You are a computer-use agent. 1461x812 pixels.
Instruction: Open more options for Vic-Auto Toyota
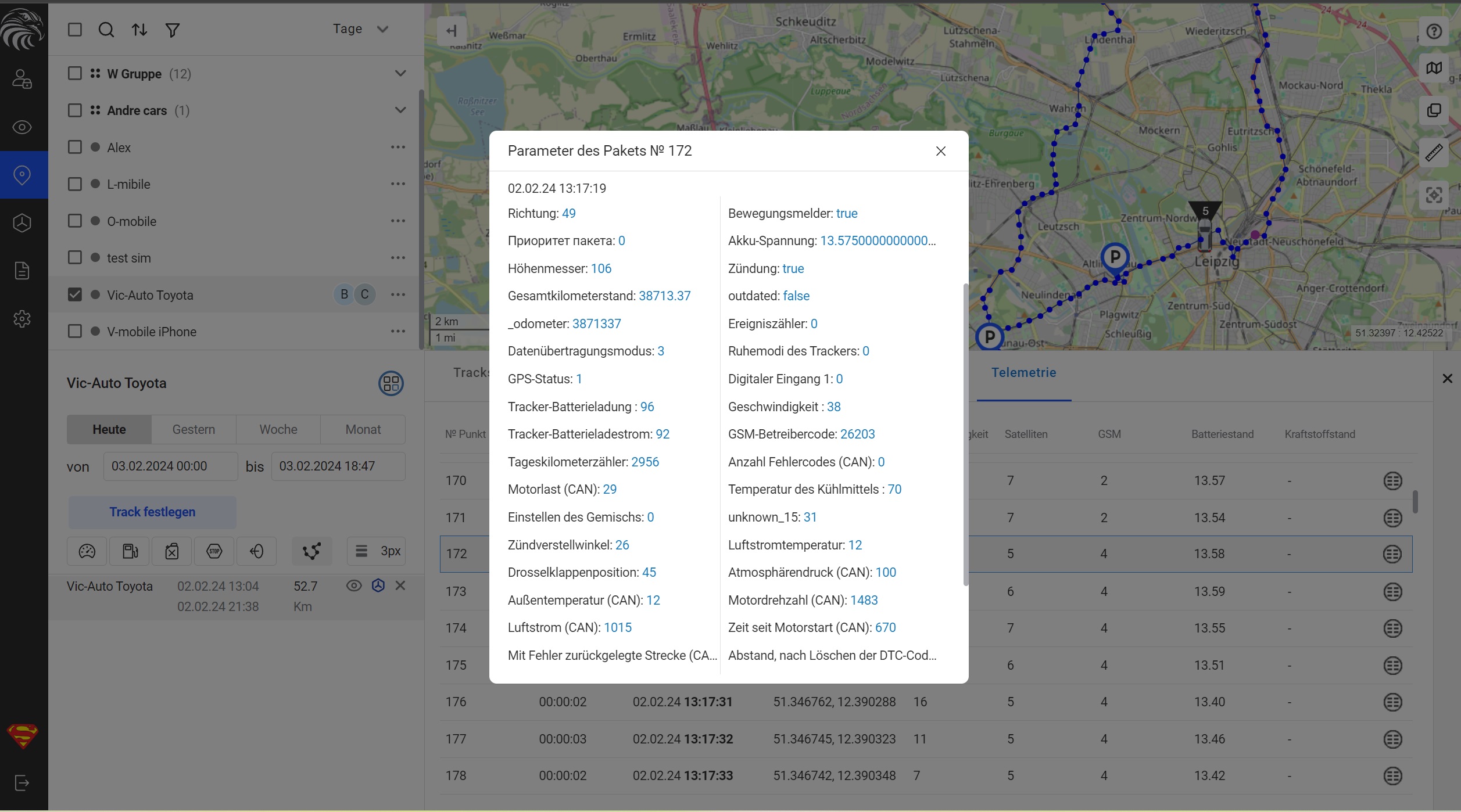click(398, 295)
